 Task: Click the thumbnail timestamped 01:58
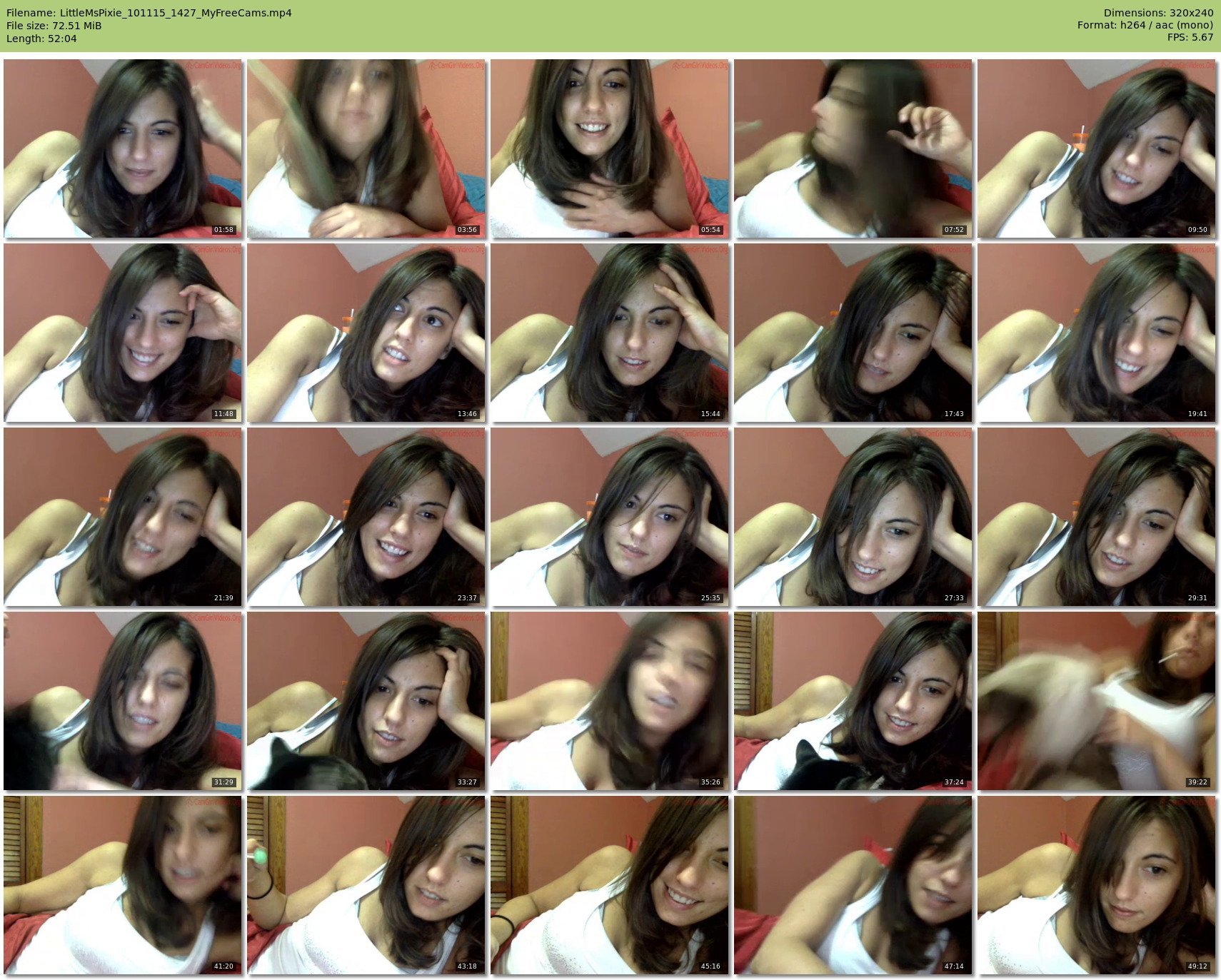click(123, 148)
